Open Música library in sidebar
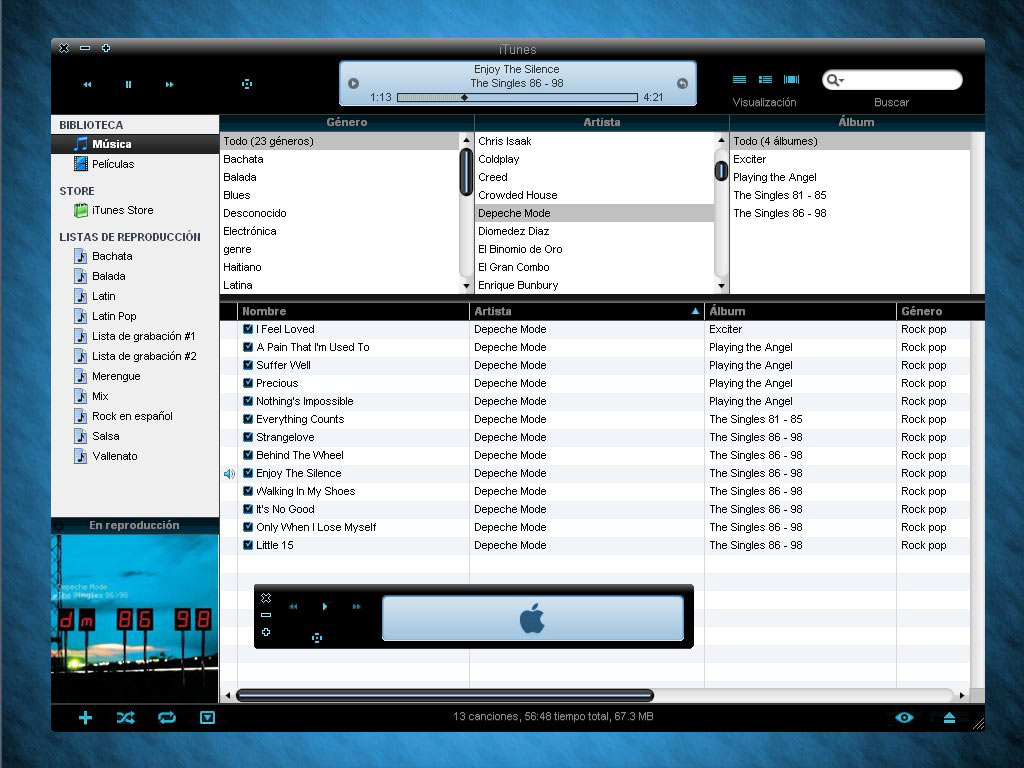 [135, 144]
